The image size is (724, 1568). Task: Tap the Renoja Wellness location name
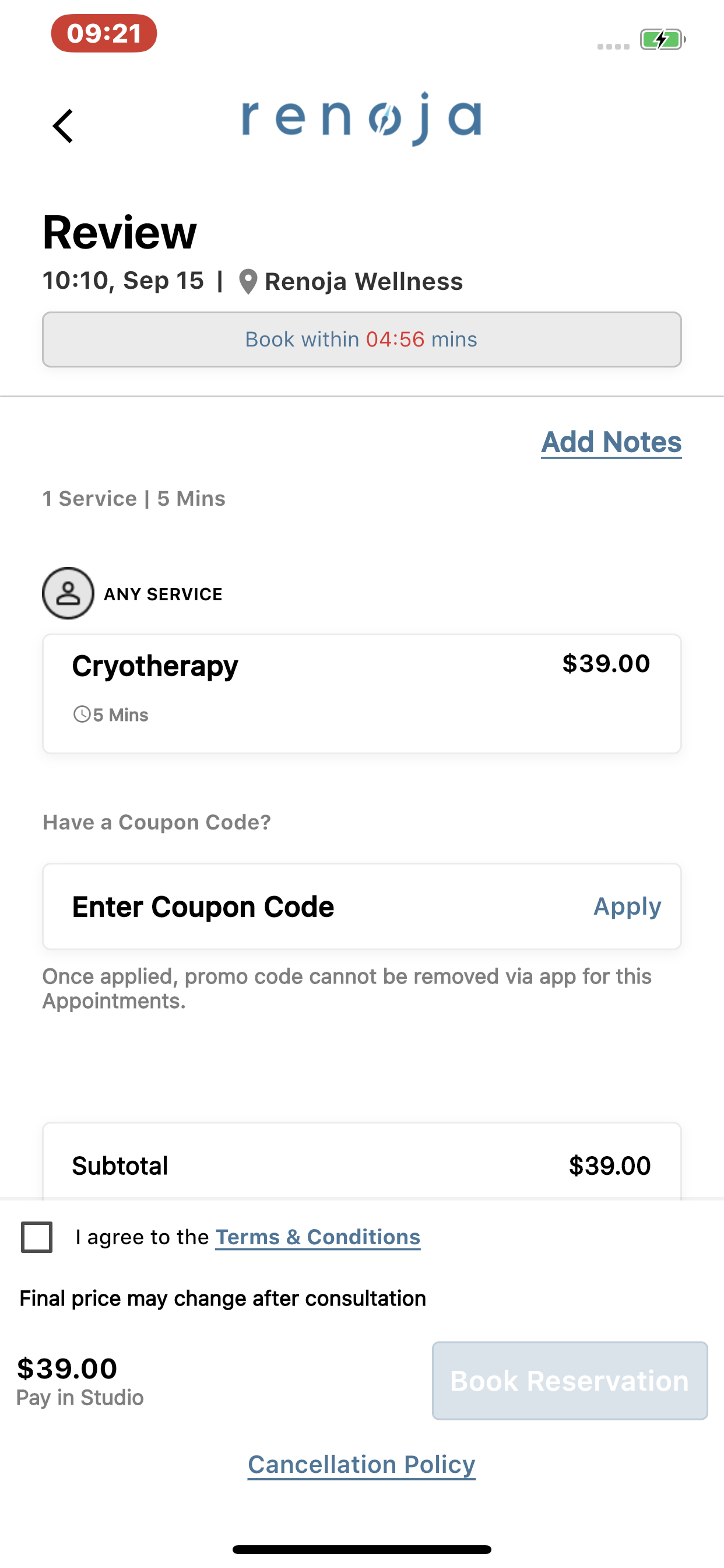point(364,282)
